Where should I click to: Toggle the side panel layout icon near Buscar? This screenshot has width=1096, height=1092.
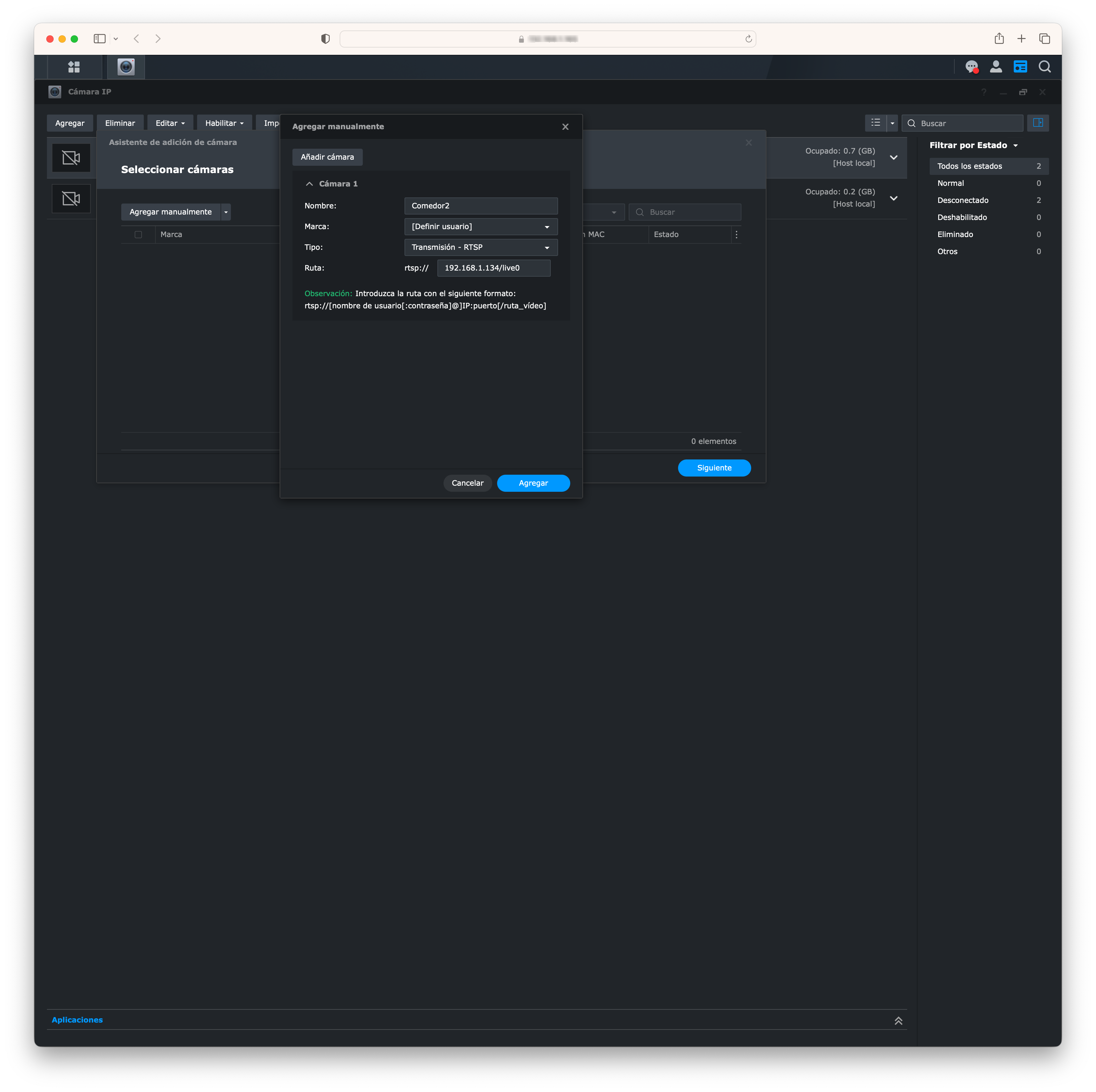tap(1038, 122)
